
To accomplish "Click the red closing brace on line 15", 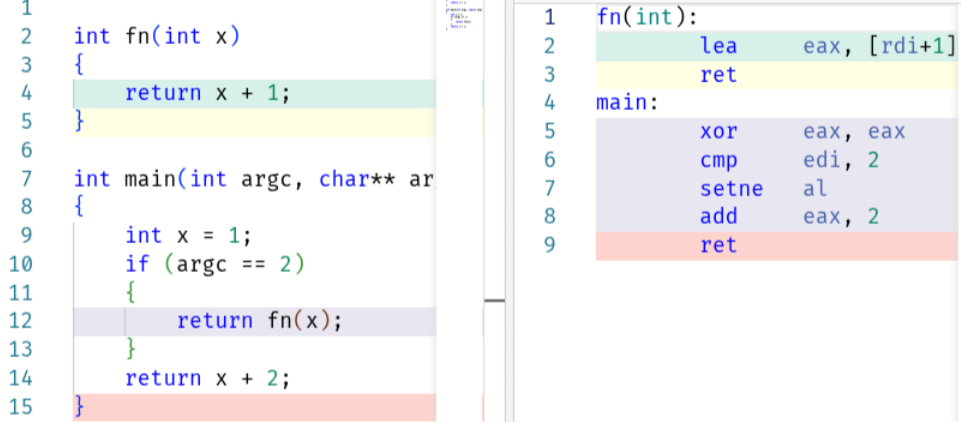I will [x=79, y=407].
